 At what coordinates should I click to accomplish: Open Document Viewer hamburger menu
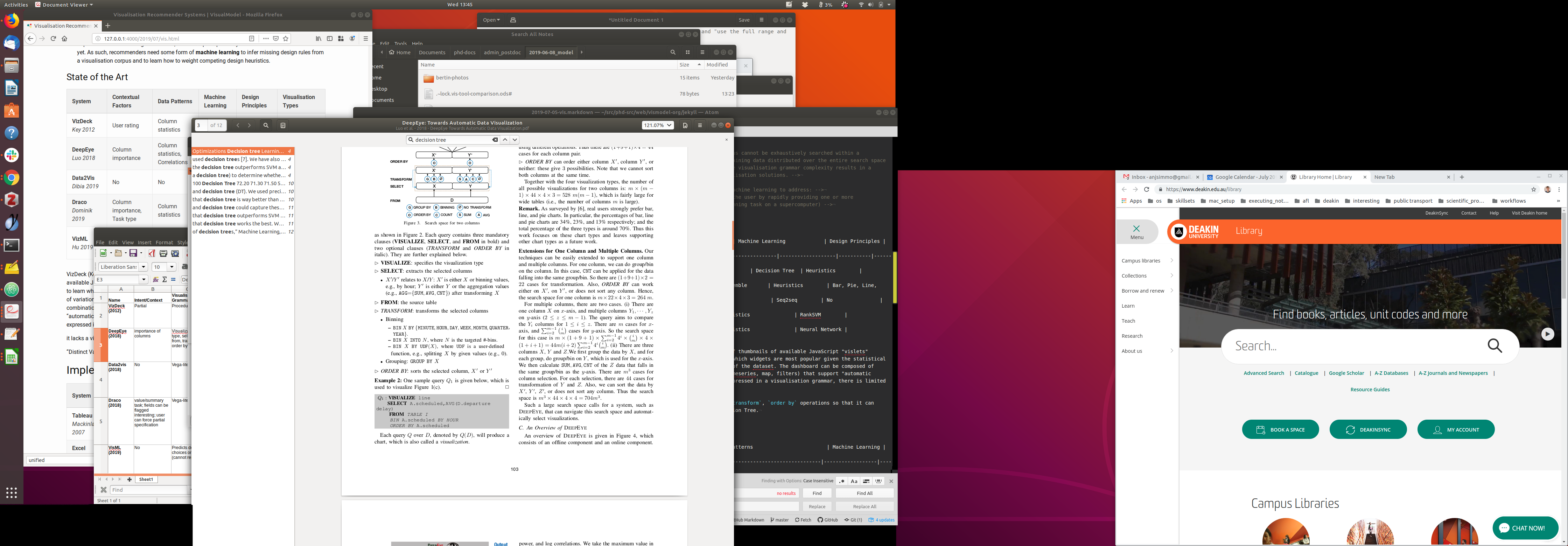[x=700, y=125]
